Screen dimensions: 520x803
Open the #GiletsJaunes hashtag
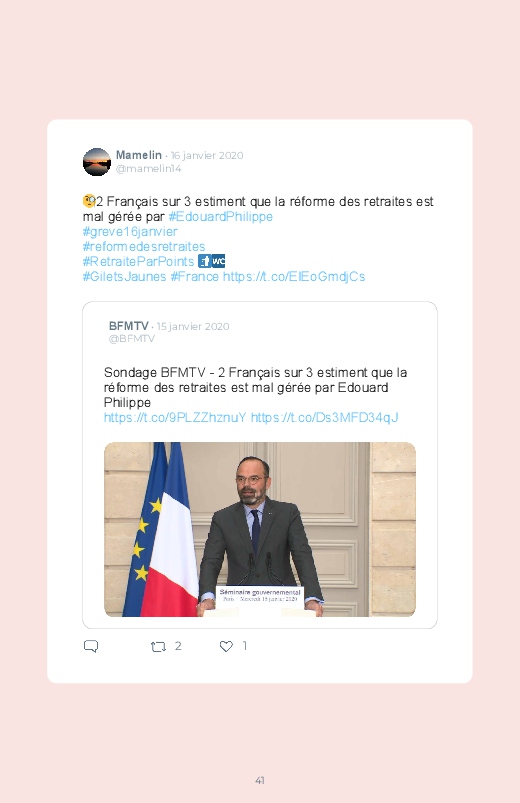coord(124,277)
